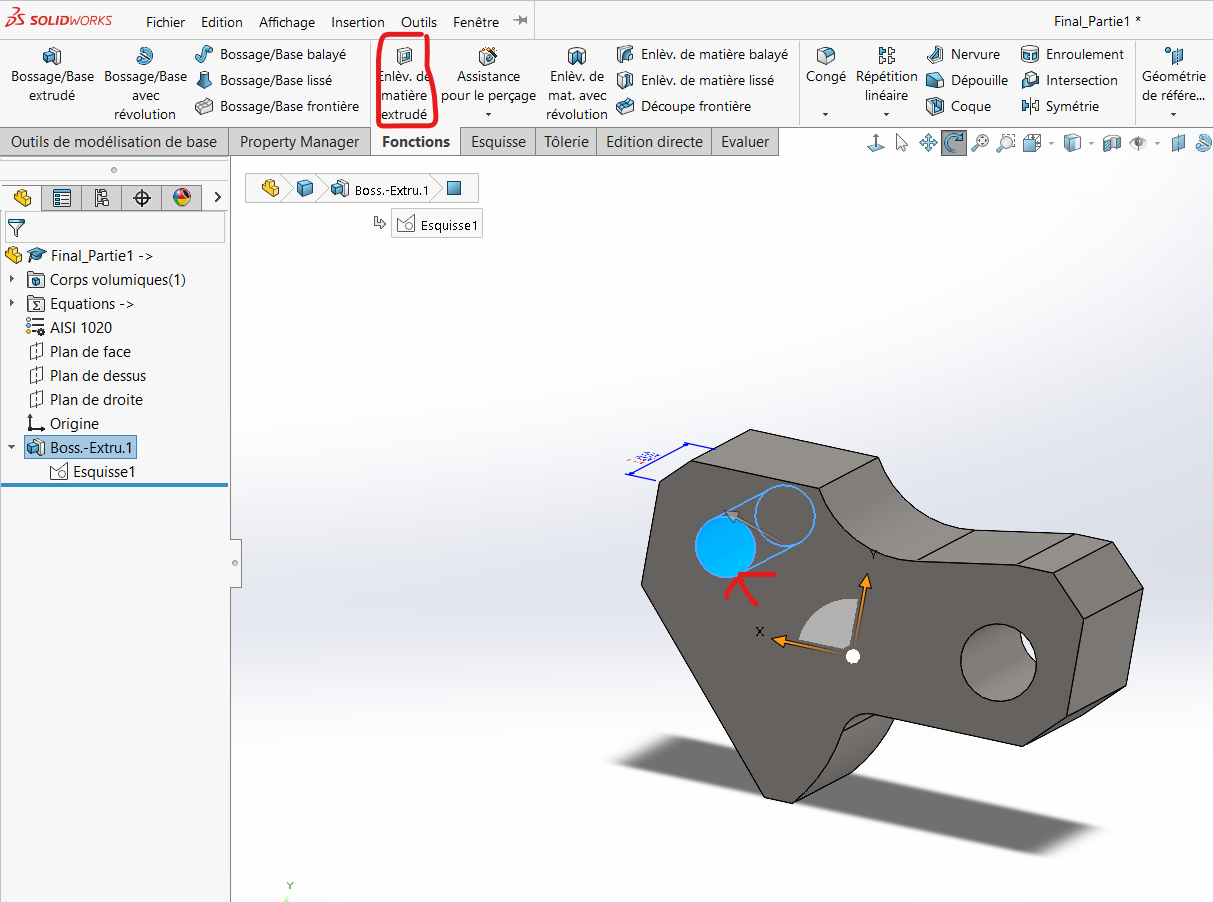Start a Bossage/Base lissé feature
The image size is (1213, 902).
(x=264, y=80)
